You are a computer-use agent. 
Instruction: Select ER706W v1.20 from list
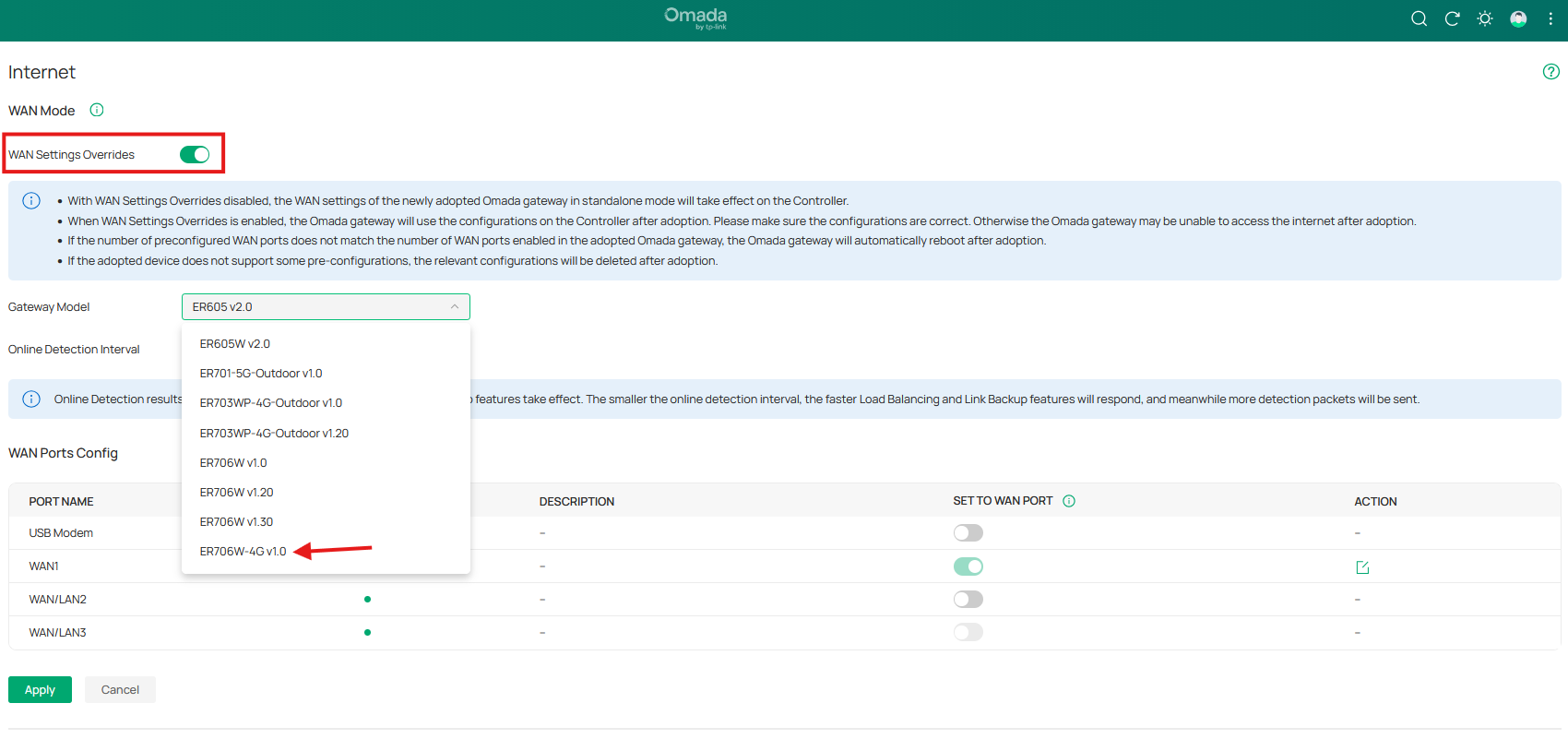tap(327, 493)
